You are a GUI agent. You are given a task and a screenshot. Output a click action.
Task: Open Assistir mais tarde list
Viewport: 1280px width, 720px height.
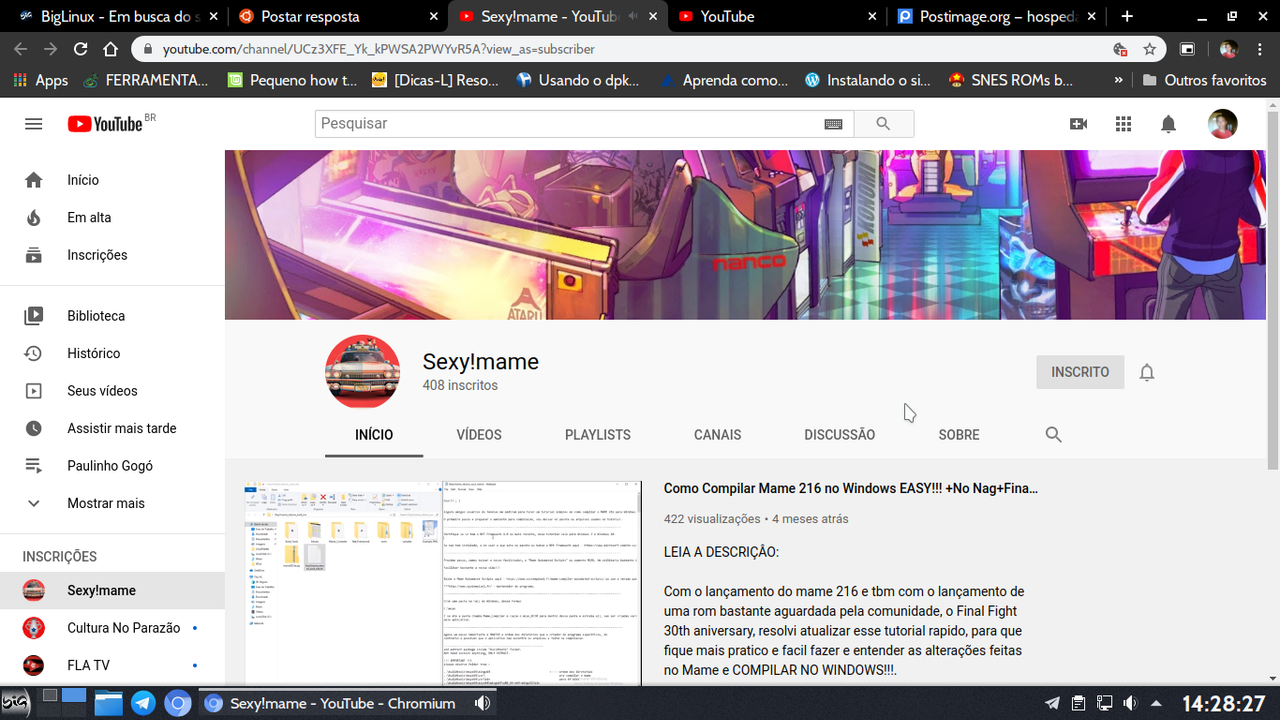click(x=112, y=428)
